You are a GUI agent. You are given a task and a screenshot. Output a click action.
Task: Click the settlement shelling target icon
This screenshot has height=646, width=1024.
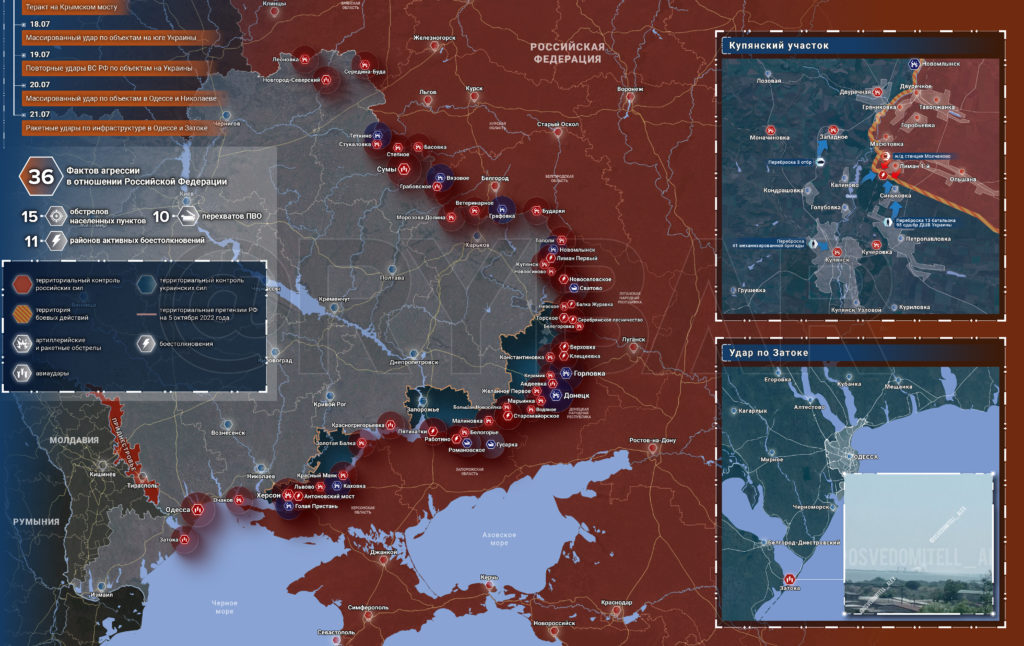point(57,216)
